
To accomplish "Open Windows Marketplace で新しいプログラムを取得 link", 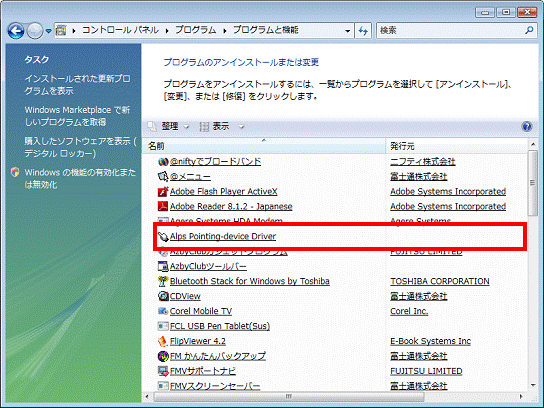I will coord(77,116).
